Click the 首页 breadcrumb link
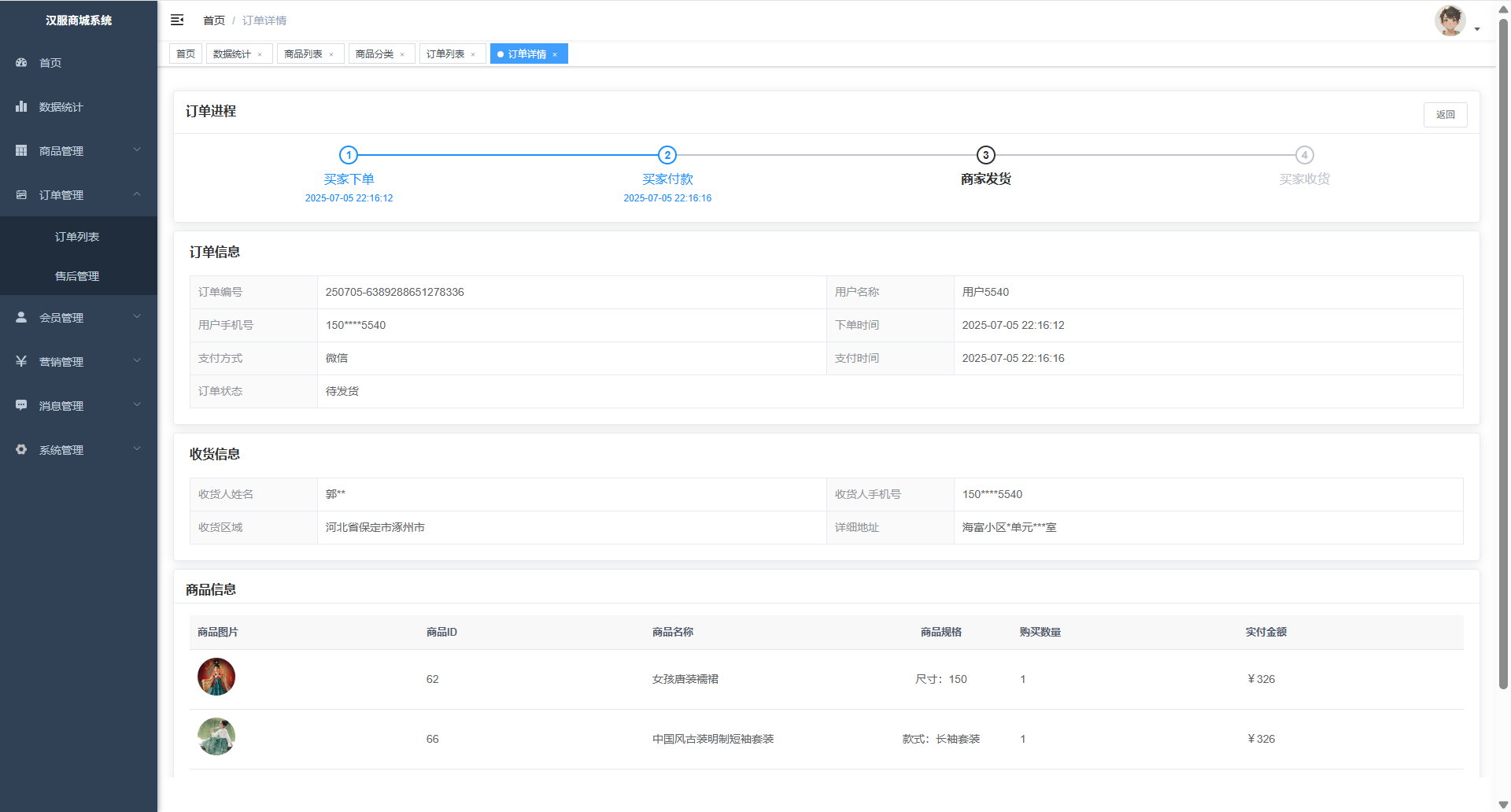 [213, 20]
